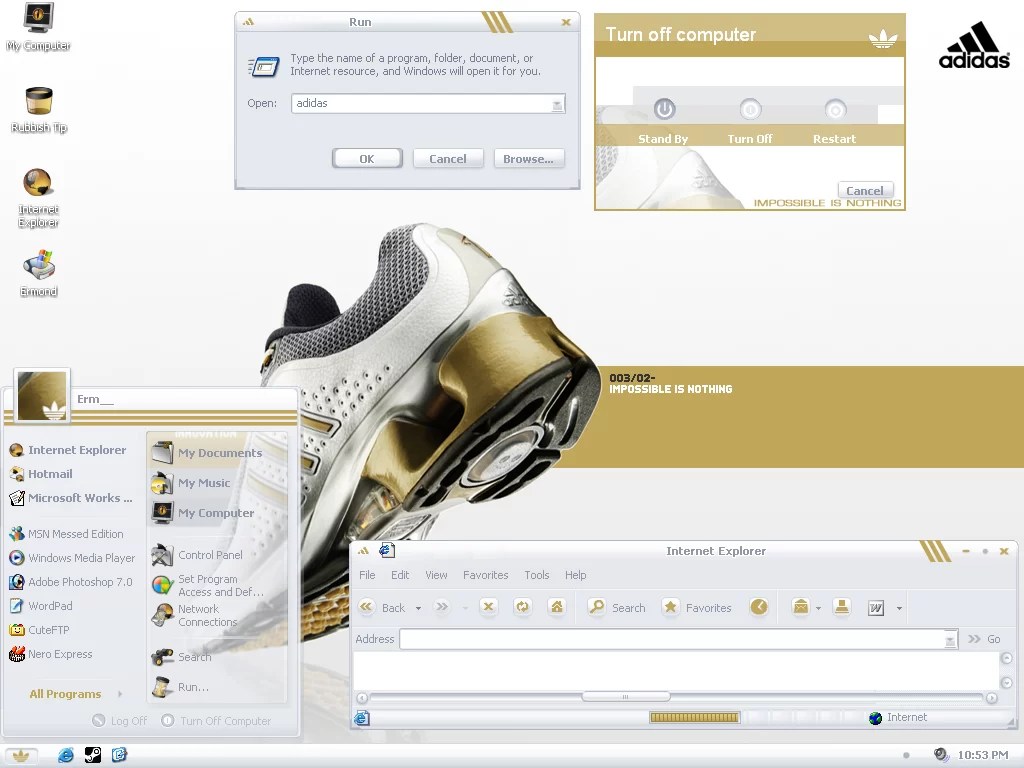Click the Mail icon in Internet Explorer toolbar
The image size is (1024, 768).
coord(801,607)
